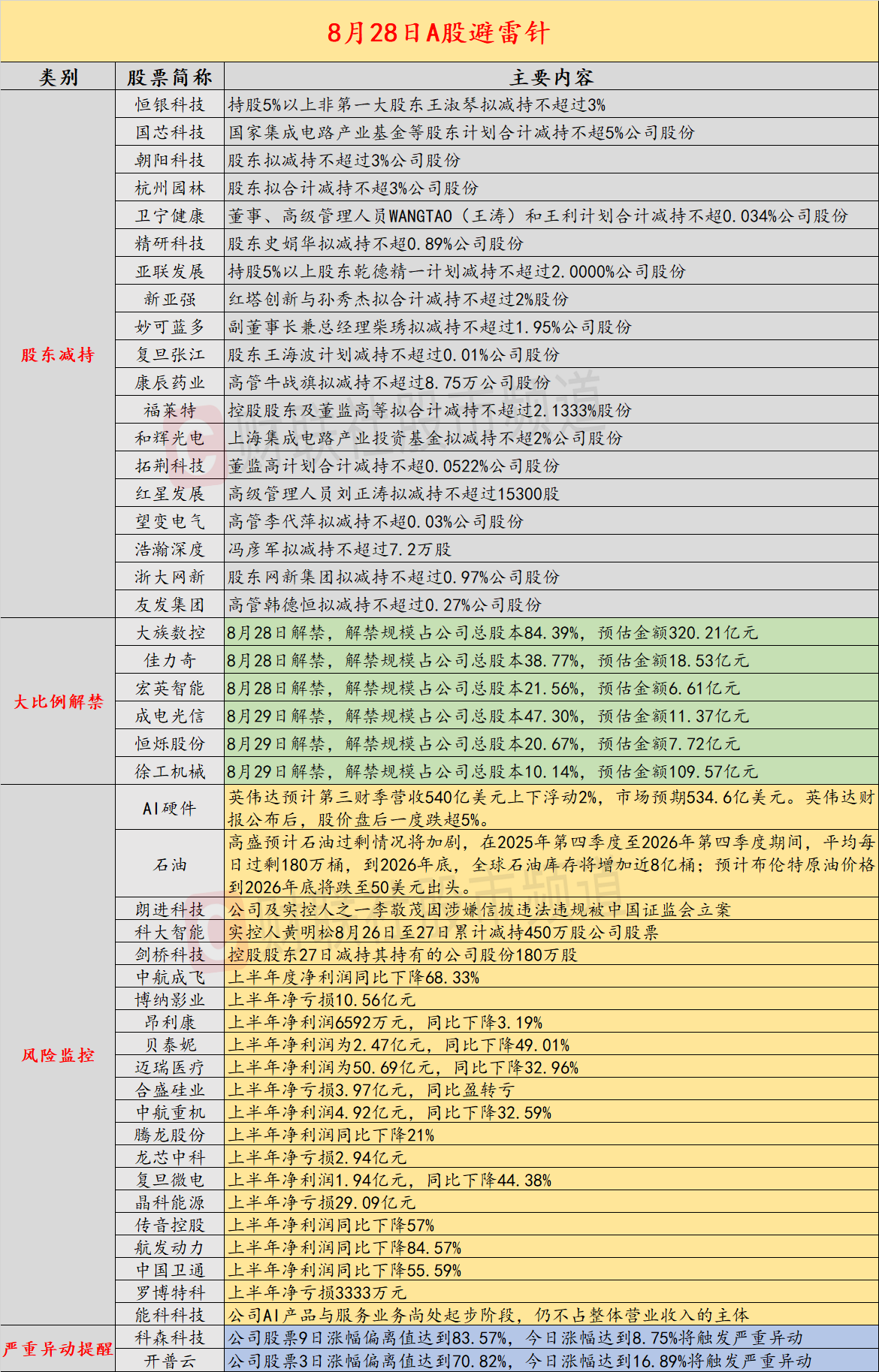
Task: Click stock name '杭州园林'
Action: [170, 188]
